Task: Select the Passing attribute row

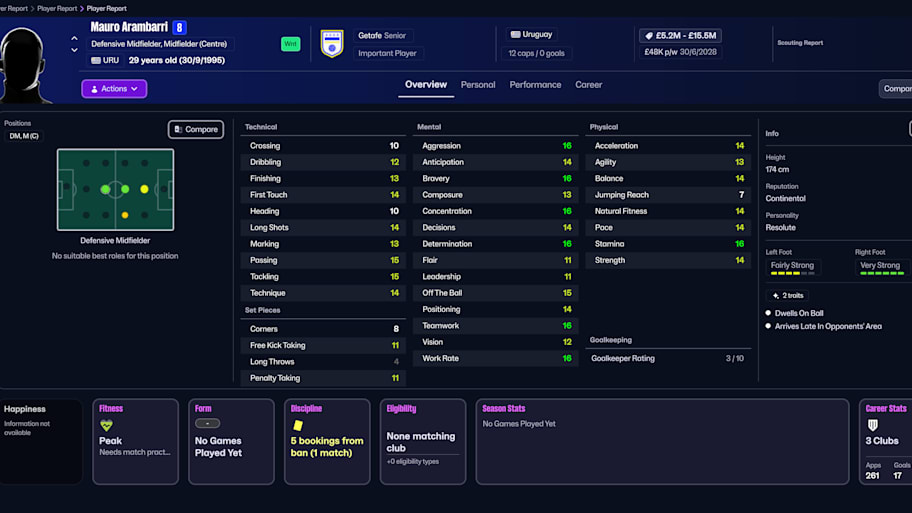Action: (x=323, y=261)
